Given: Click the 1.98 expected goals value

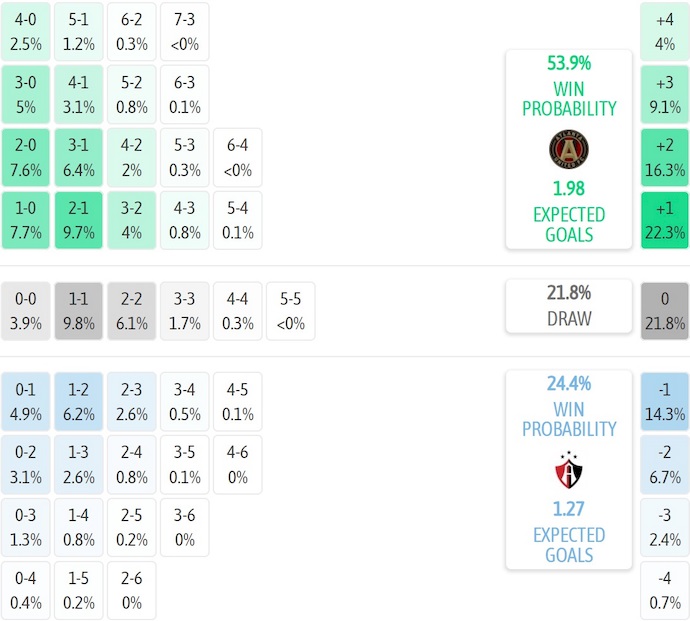Looking at the screenshot, I should (x=569, y=188).
